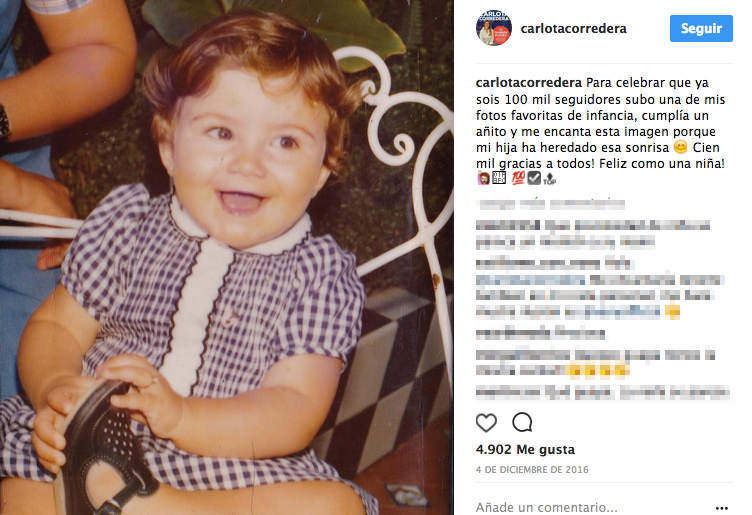The width and height of the screenshot is (752, 515).
Task: Click the yellow emoji row in the fourth blurred comment
Action: [597, 370]
